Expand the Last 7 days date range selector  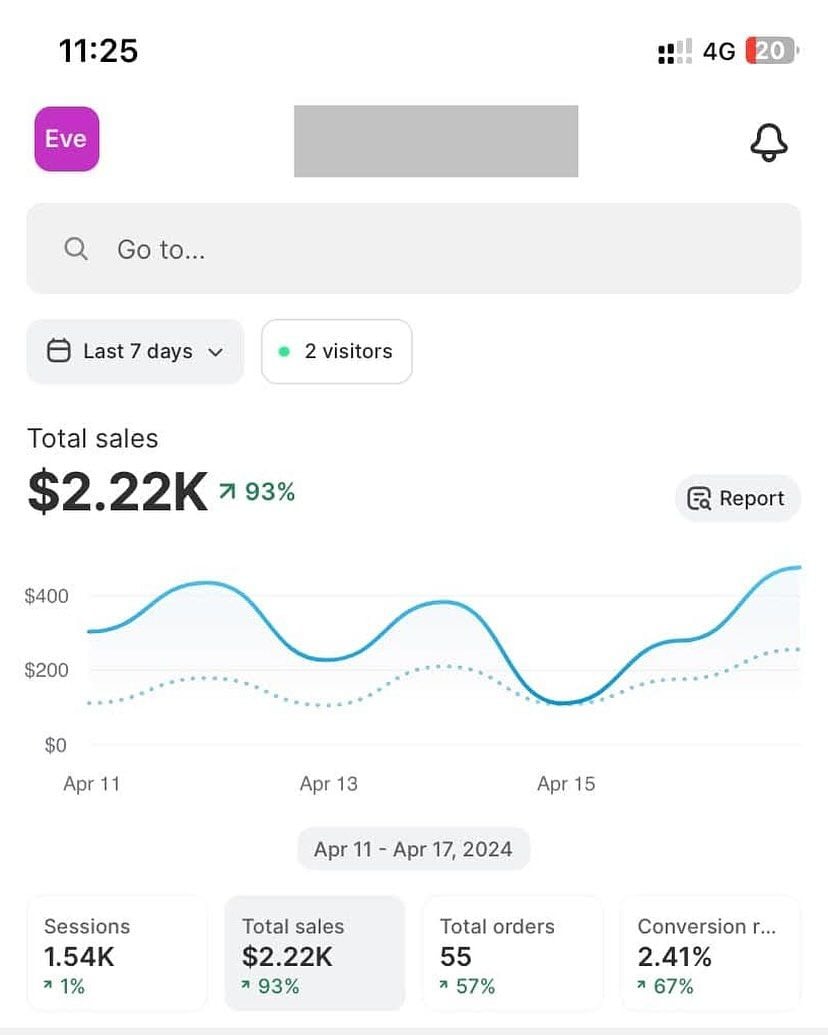point(134,351)
